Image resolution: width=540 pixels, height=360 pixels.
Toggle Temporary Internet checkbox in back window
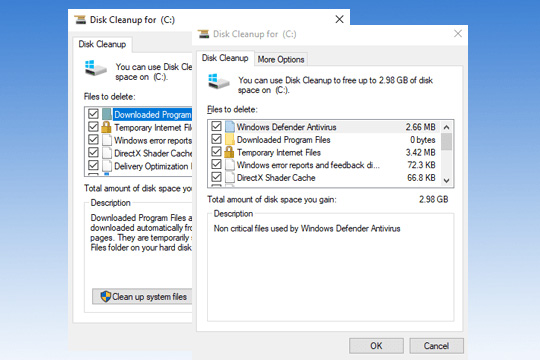click(x=93, y=126)
